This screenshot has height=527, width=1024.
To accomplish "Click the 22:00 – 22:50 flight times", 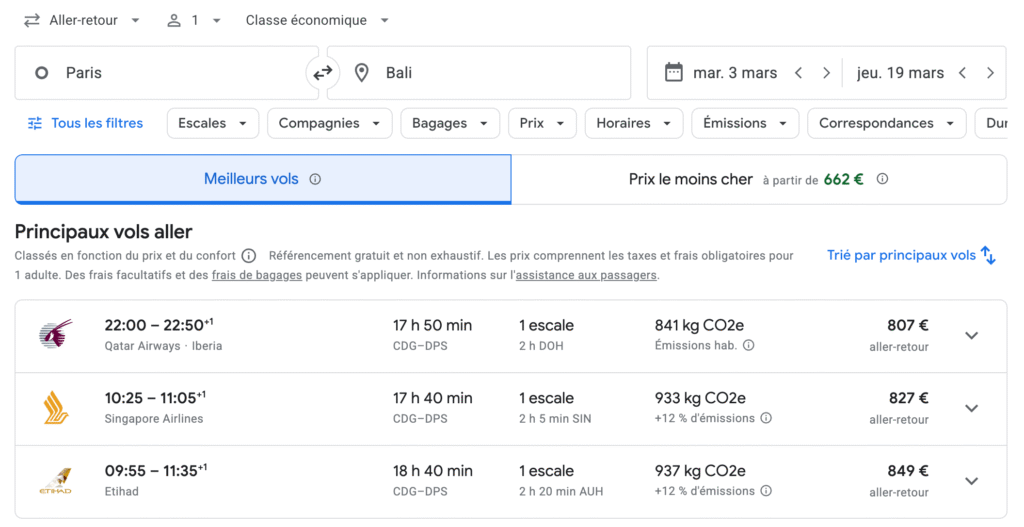I will 159,325.
